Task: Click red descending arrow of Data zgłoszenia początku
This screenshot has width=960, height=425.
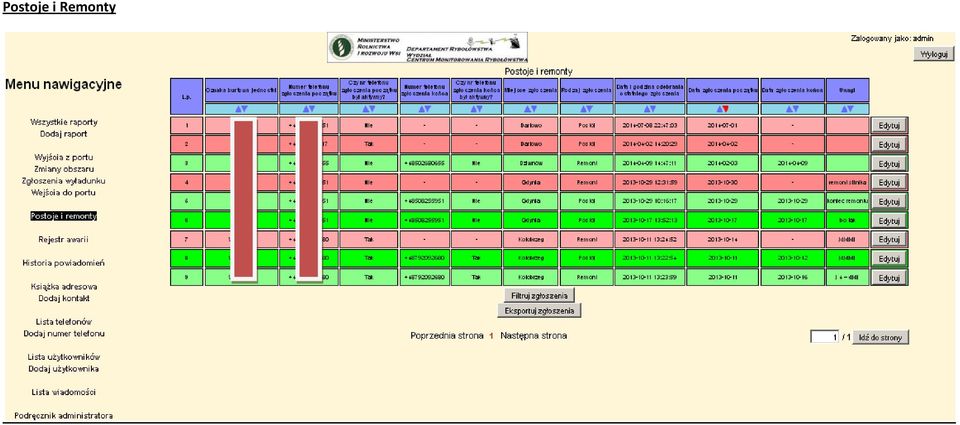Action: (726, 109)
